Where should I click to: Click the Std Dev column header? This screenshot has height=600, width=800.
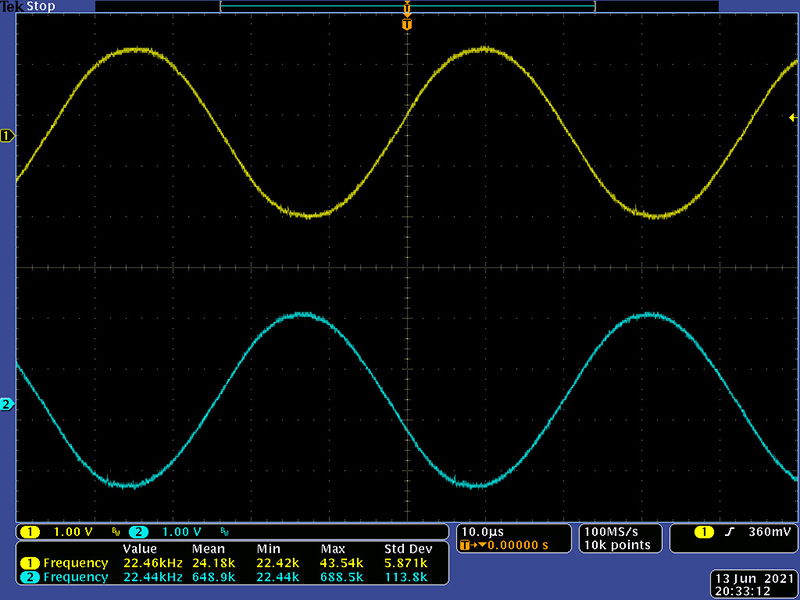[x=407, y=549]
